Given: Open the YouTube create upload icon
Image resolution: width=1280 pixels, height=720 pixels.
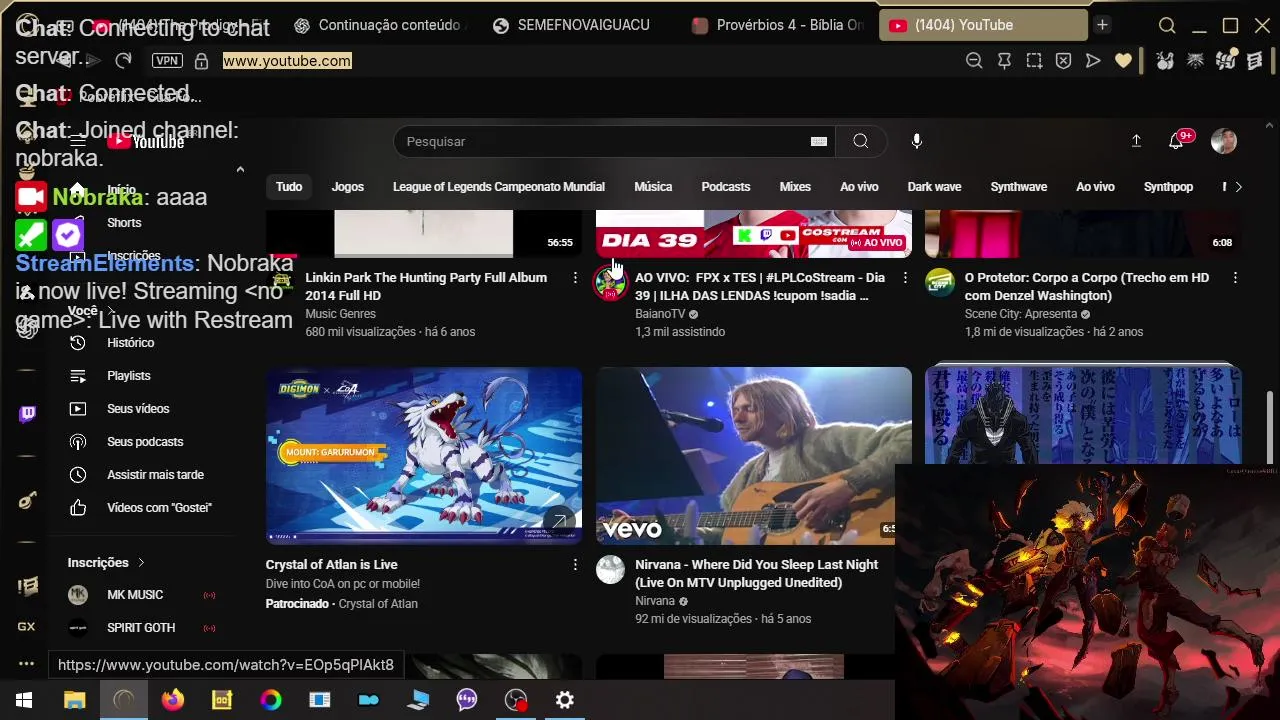Looking at the screenshot, I should (1136, 141).
